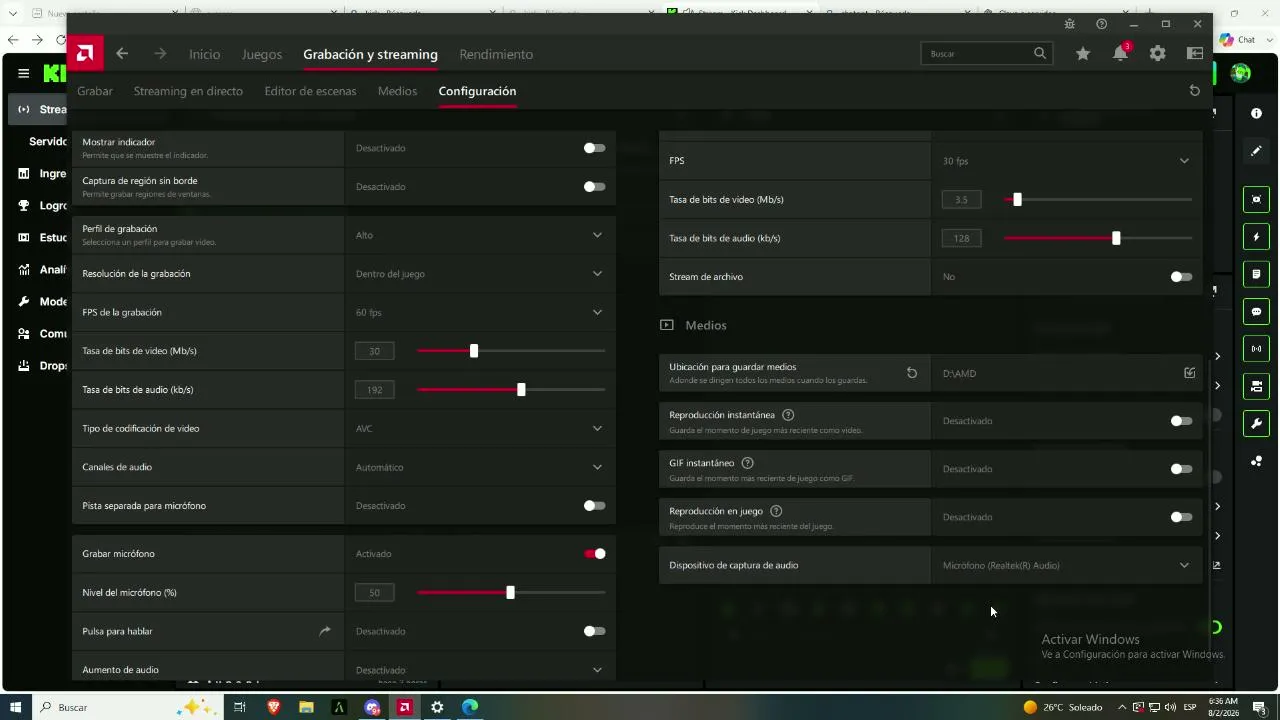1280x720 pixels.
Task: Expand Canales de audio dropdown
Action: click(480, 467)
